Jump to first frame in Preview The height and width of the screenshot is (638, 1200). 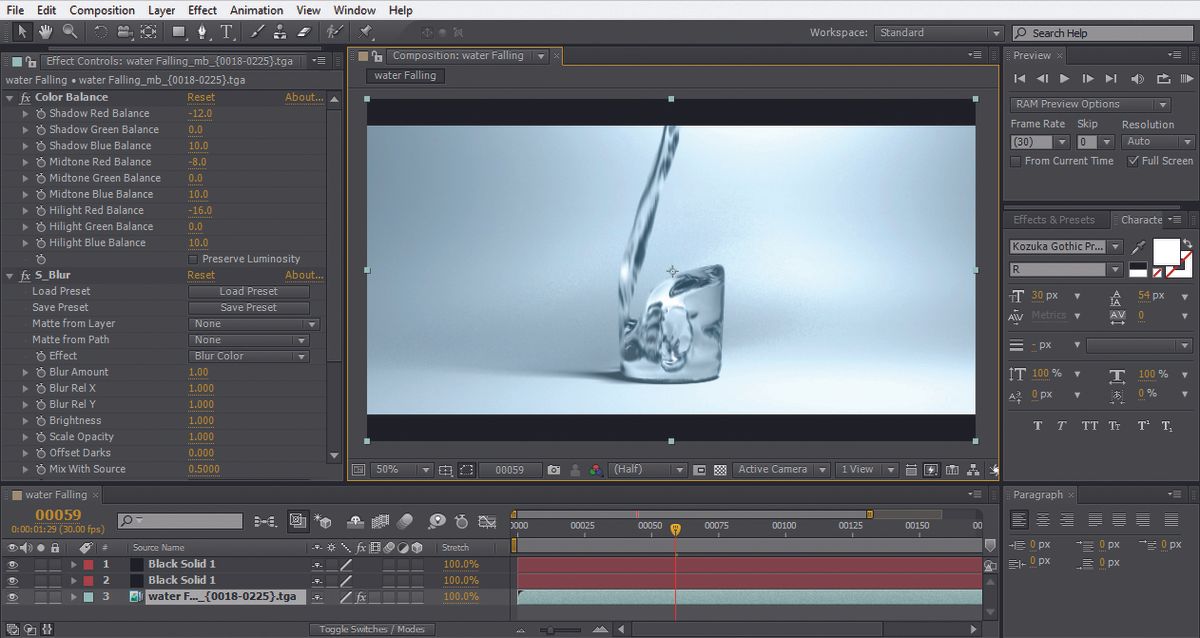[1019, 79]
